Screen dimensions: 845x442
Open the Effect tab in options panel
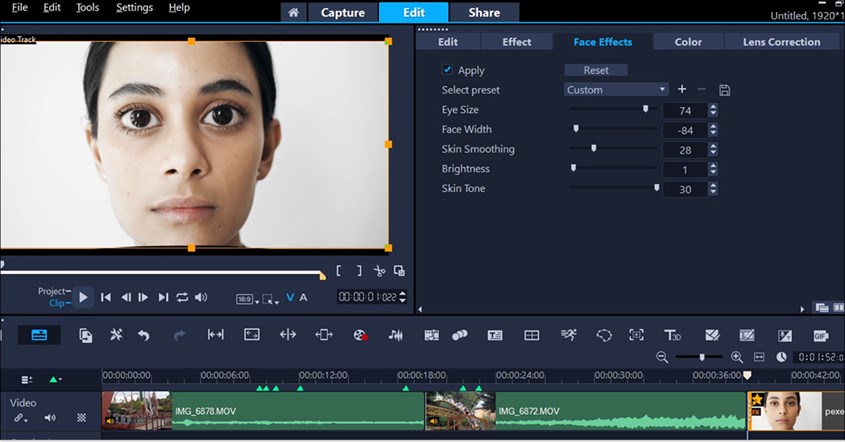pos(517,42)
